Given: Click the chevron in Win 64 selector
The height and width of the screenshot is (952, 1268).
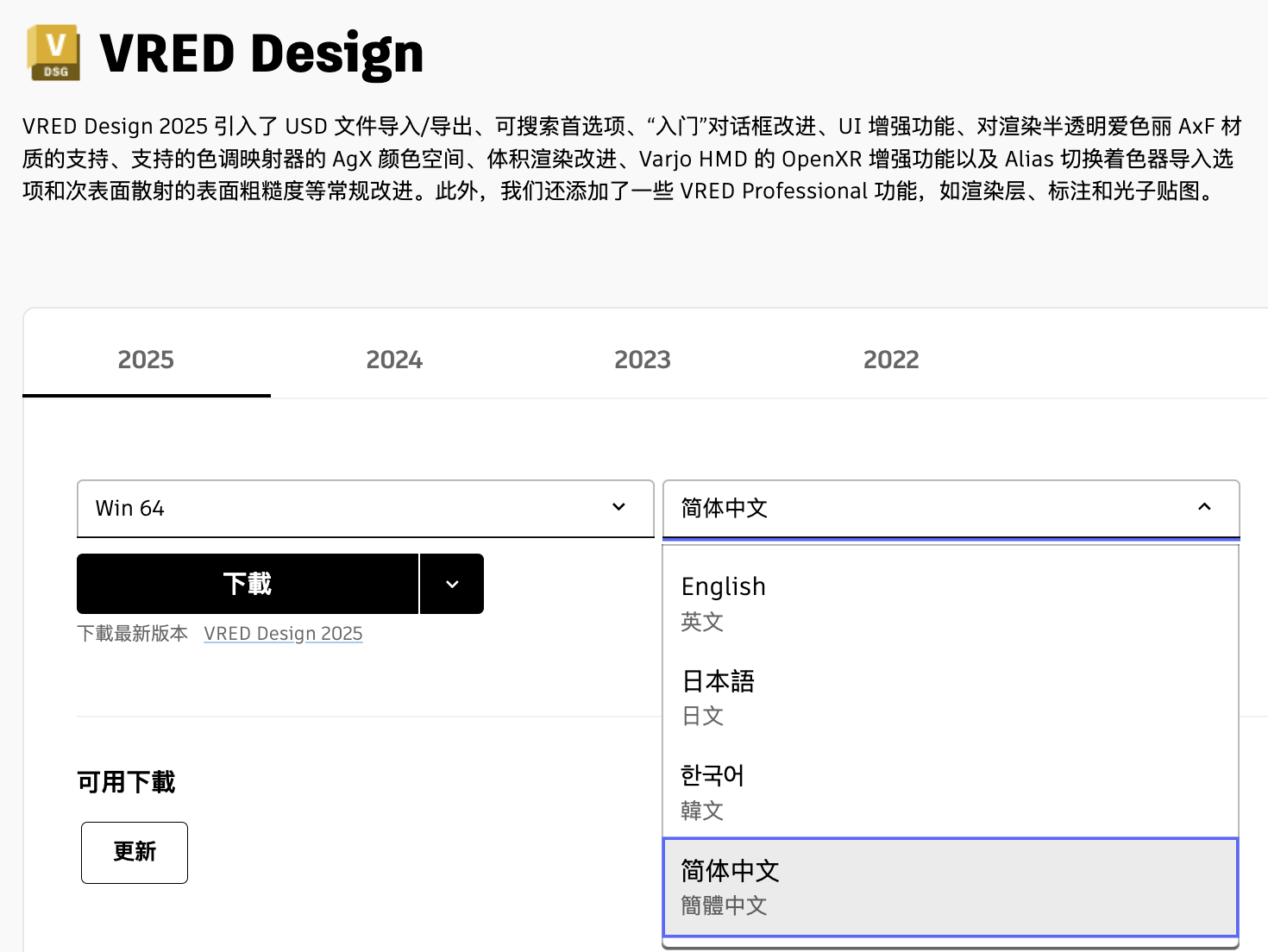Looking at the screenshot, I should click(618, 507).
